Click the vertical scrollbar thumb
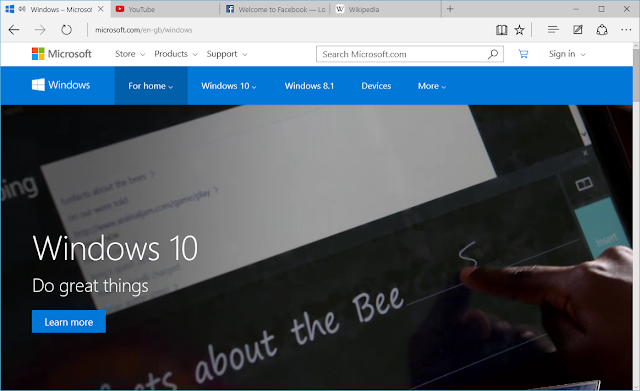Image resolution: width=640 pixels, height=391 pixels. (x=636, y=77)
